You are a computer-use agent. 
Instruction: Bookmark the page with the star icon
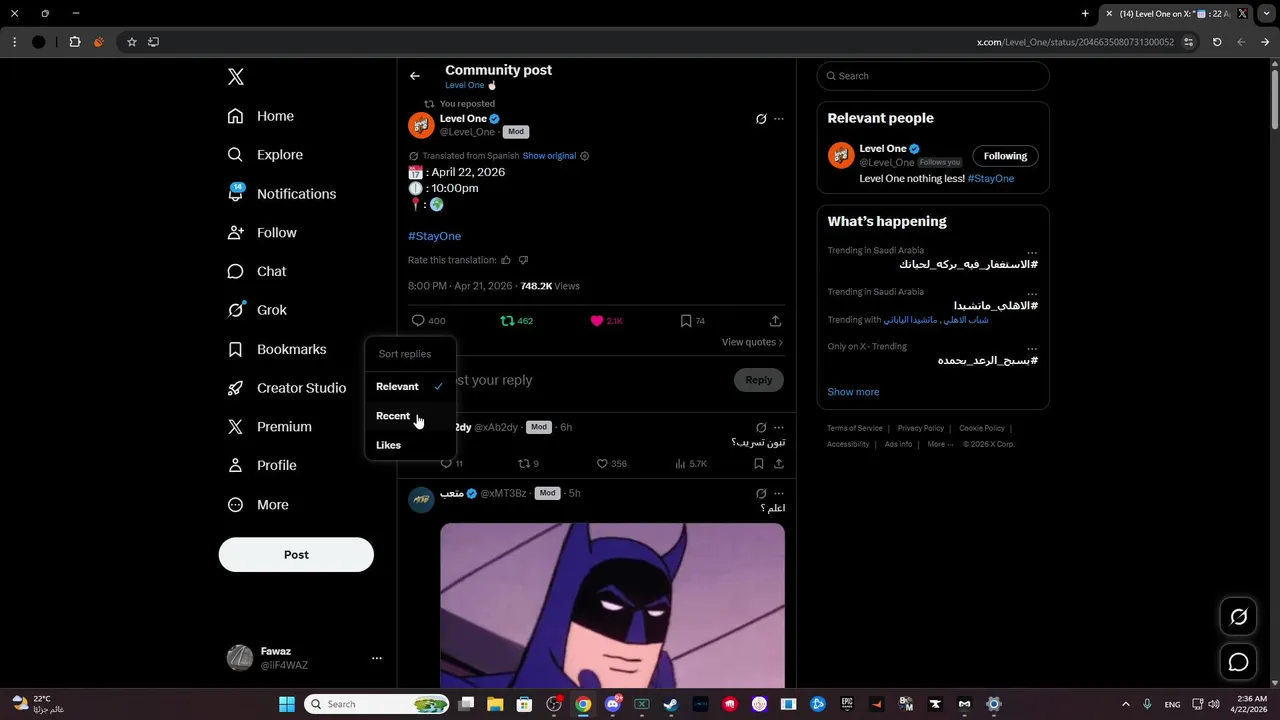[131, 42]
